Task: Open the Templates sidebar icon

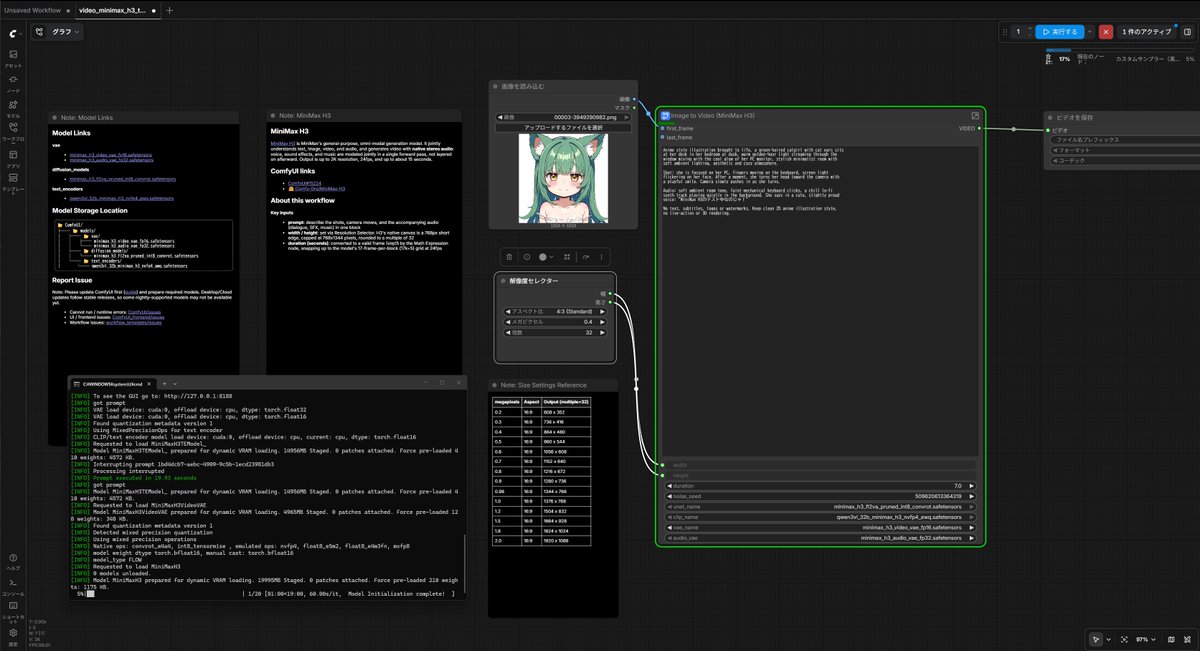Action: point(13,184)
